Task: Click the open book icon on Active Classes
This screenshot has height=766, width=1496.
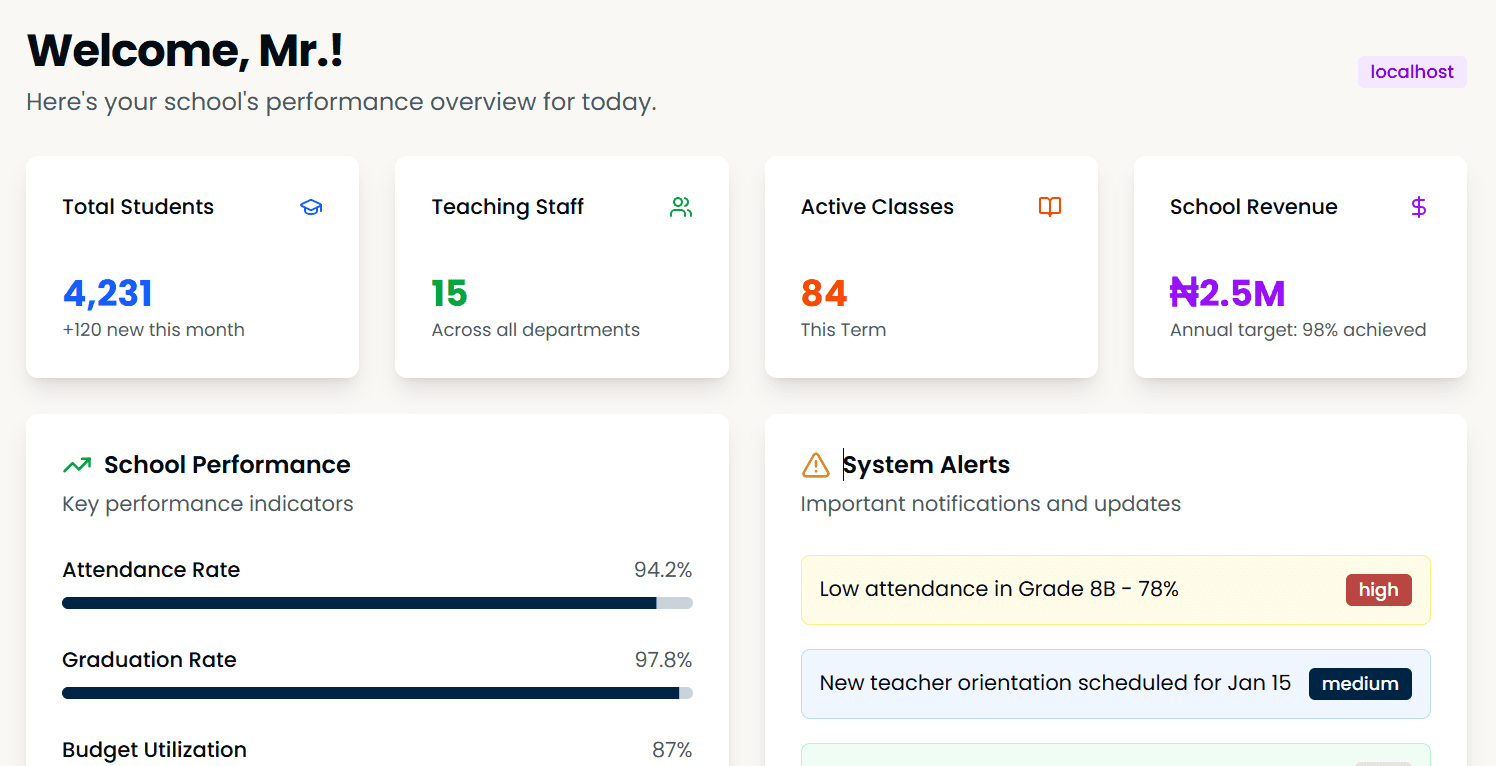Action: pos(1050,207)
